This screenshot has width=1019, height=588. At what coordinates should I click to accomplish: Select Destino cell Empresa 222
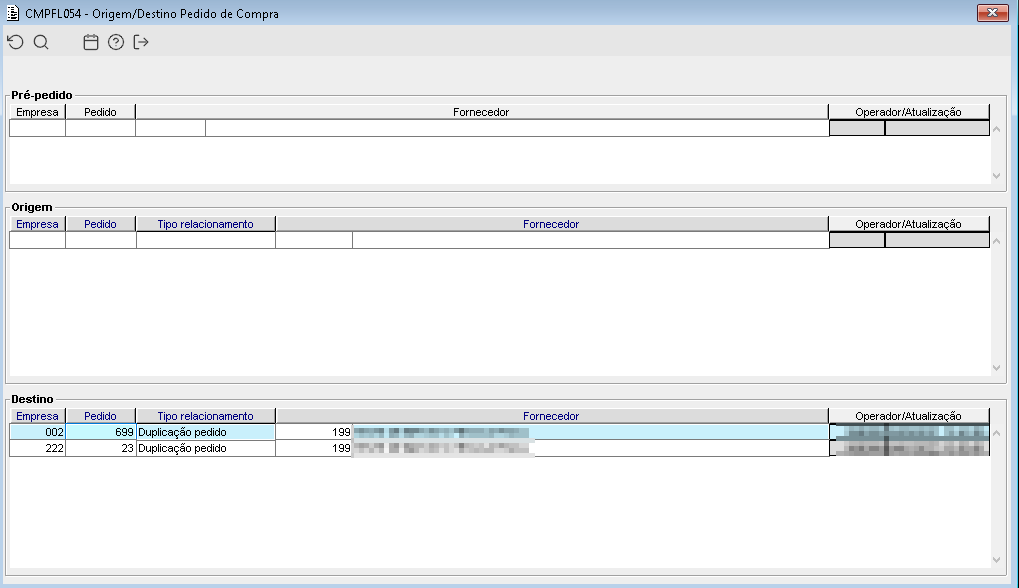37,448
